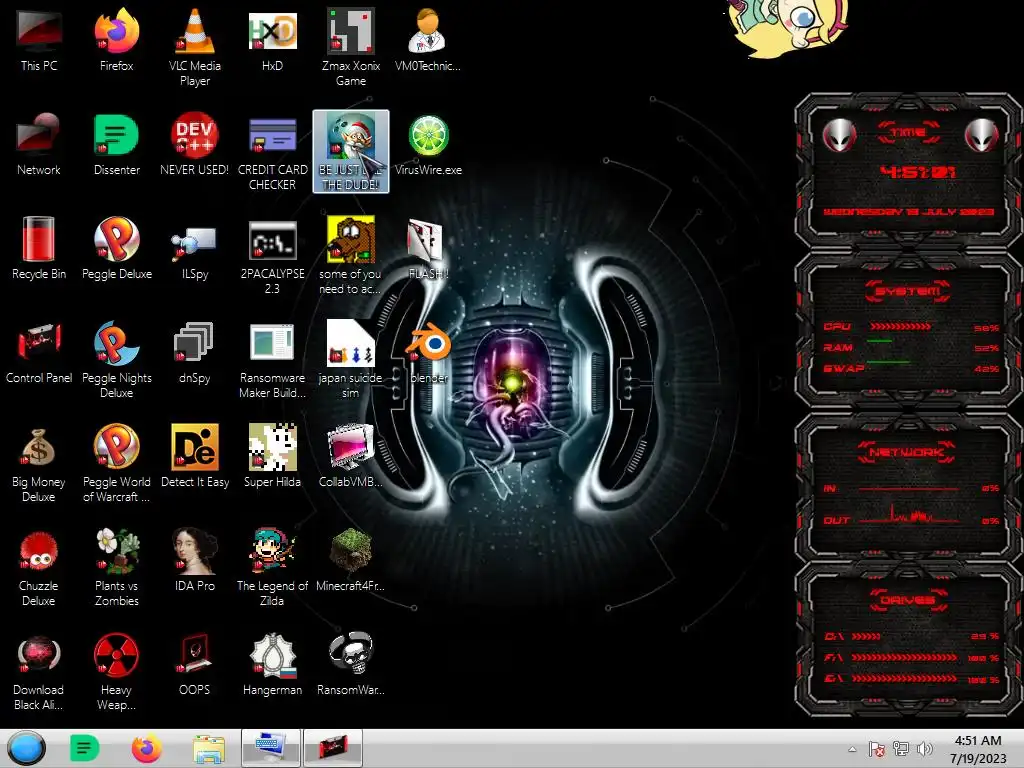Open File Explorer from the taskbar
Image resolution: width=1024 pixels, height=768 pixels.
209,748
